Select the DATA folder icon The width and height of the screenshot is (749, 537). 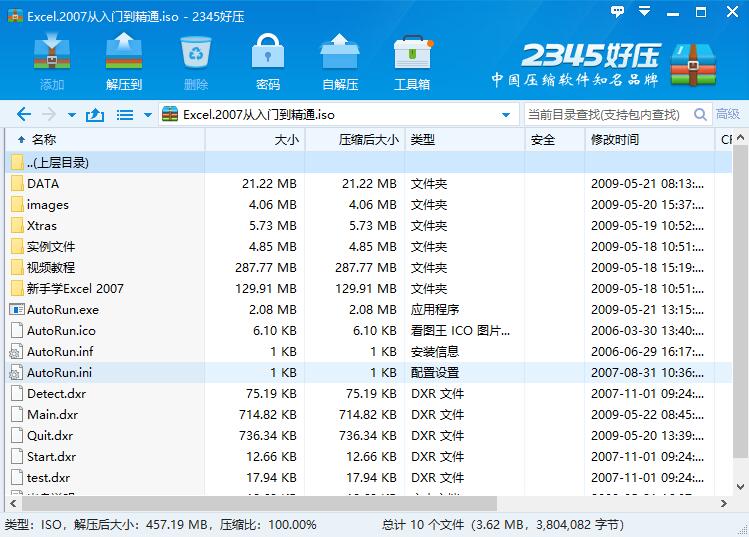[x=17, y=183]
